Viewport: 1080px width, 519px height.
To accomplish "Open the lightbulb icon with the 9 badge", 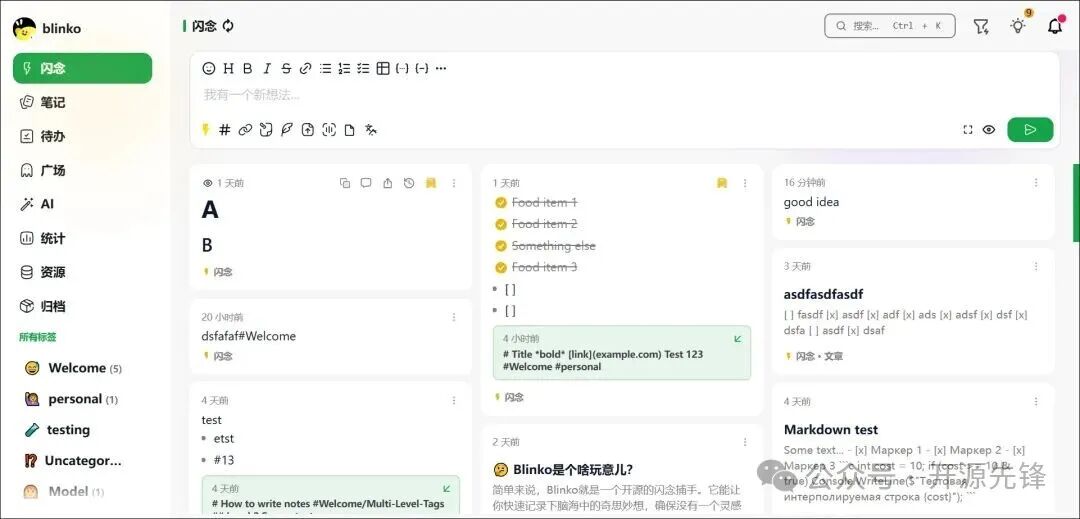I will coord(1017,26).
